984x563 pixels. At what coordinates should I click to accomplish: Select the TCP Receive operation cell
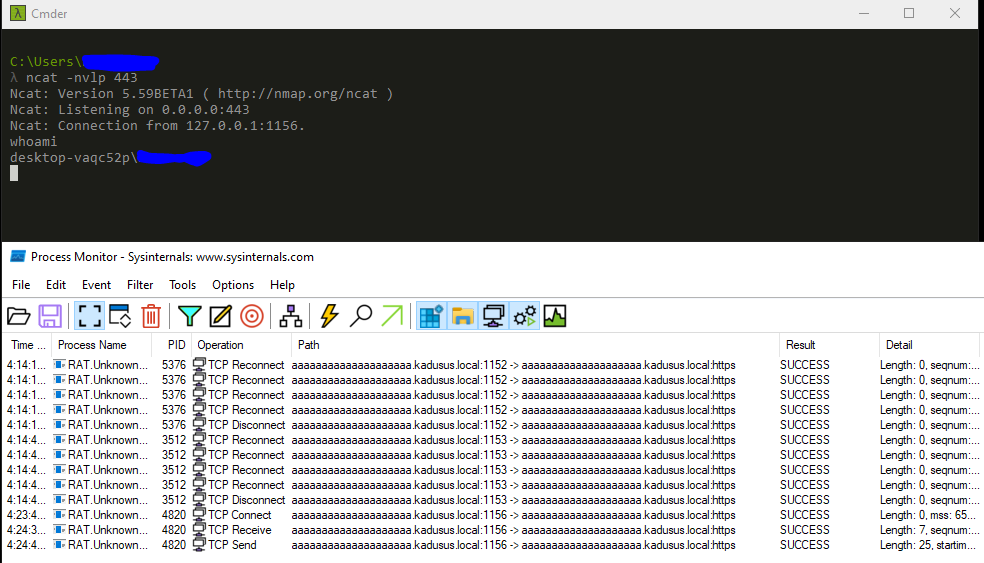tap(240, 530)
